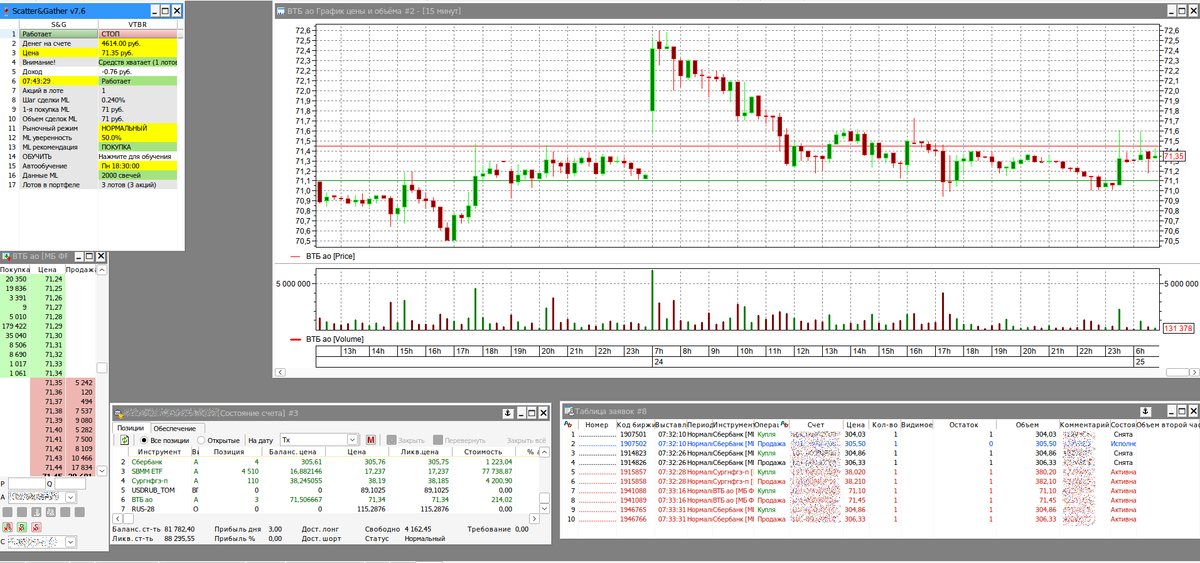The width and height of the screenshot is (1200, 563).
Task: Click 131 378 volume label on chart
Action: point(1180,328)
